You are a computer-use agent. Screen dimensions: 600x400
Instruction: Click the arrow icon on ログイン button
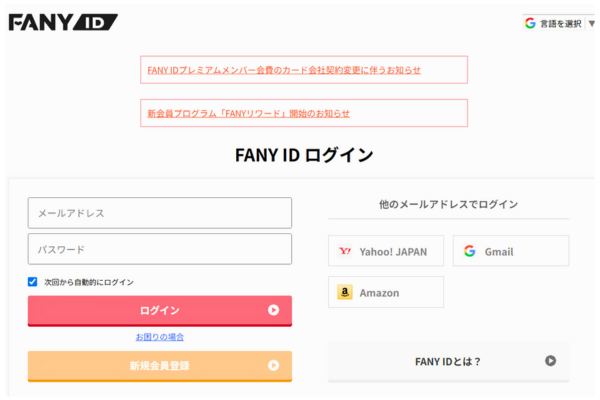(x=273, y=310)
